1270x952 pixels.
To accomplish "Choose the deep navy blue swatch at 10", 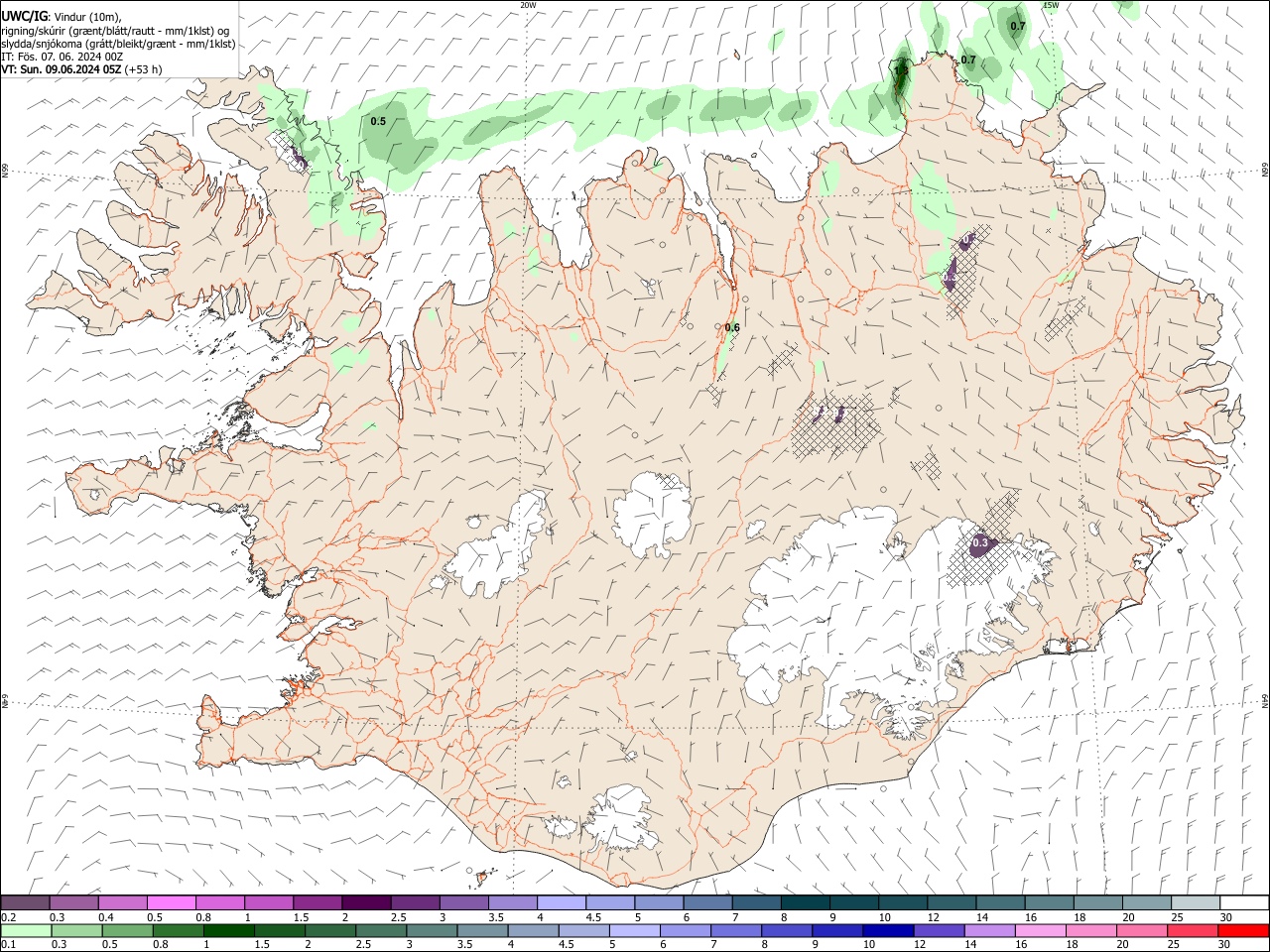I will point(886,931).
